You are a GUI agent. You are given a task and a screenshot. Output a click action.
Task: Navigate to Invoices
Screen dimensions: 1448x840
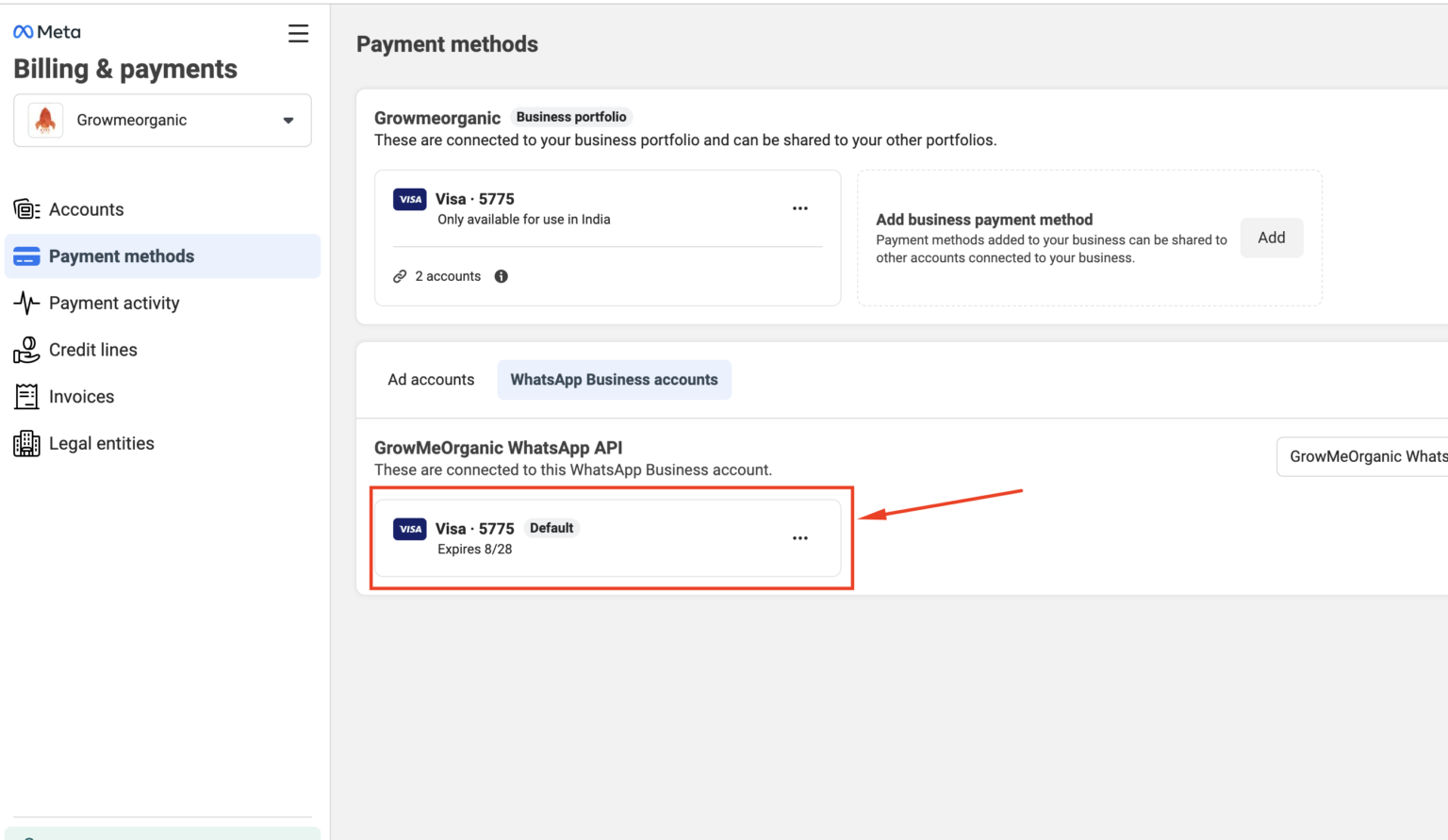pyautogui.click(x=162, y=397)
